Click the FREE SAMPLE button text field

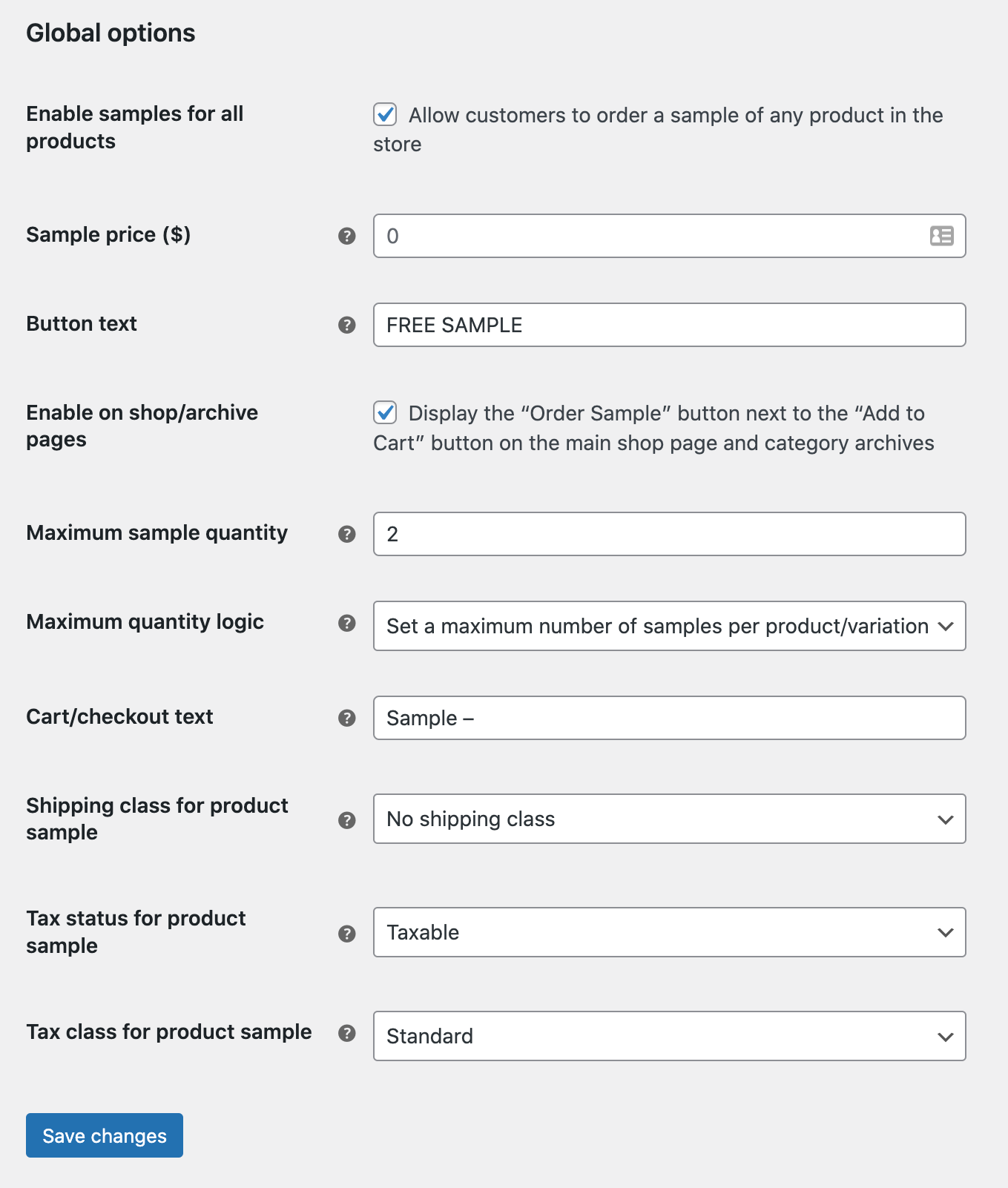click(x=668, y=325)
